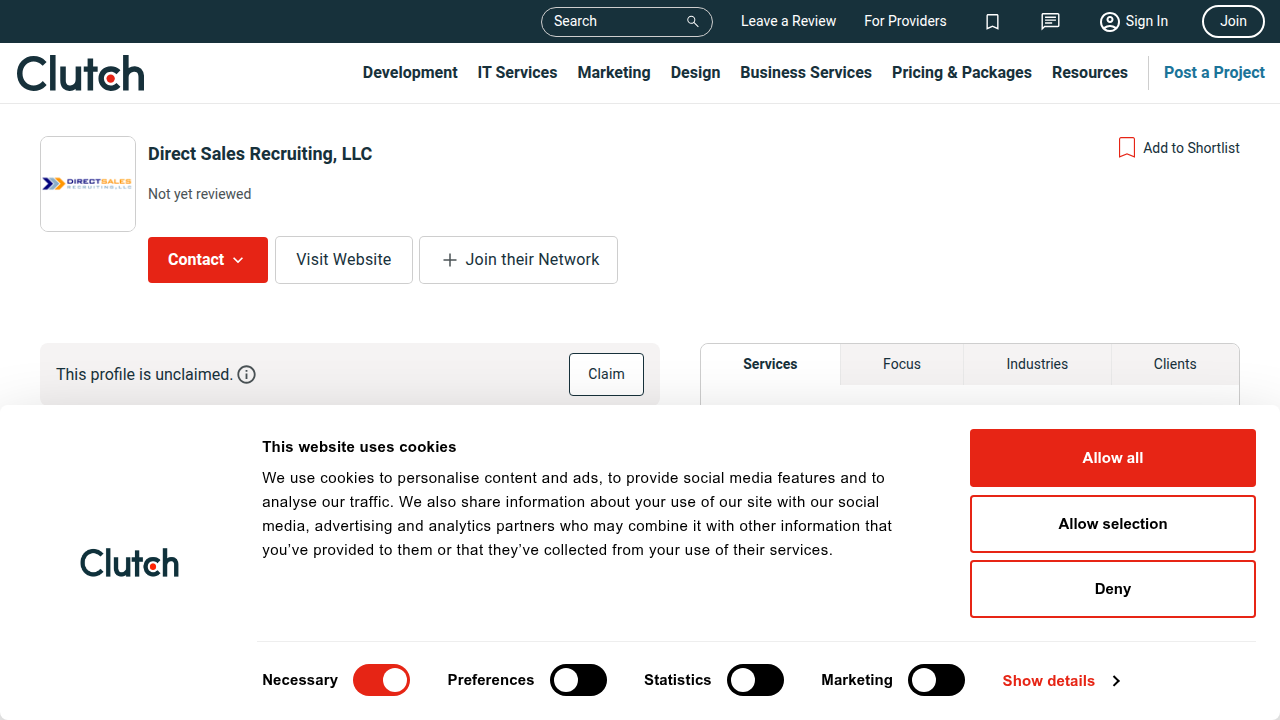Open the Pricing & Packages menu
The image size is (1280, 720).
click(x=962, y=73)
